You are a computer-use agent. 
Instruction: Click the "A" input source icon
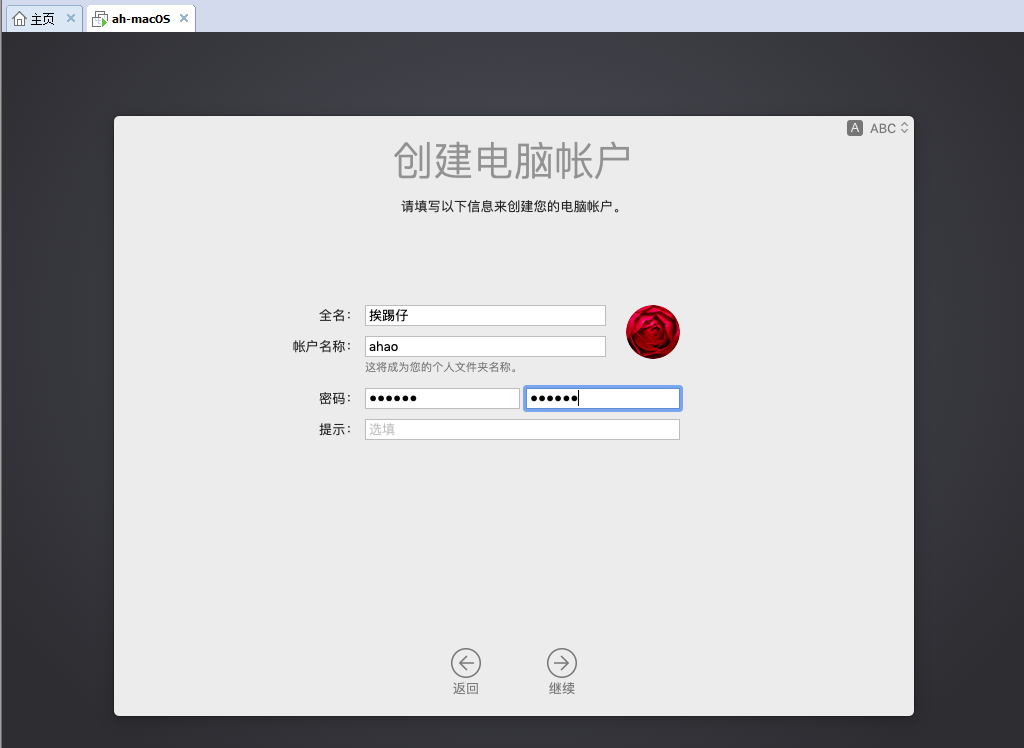click(854, 128)
